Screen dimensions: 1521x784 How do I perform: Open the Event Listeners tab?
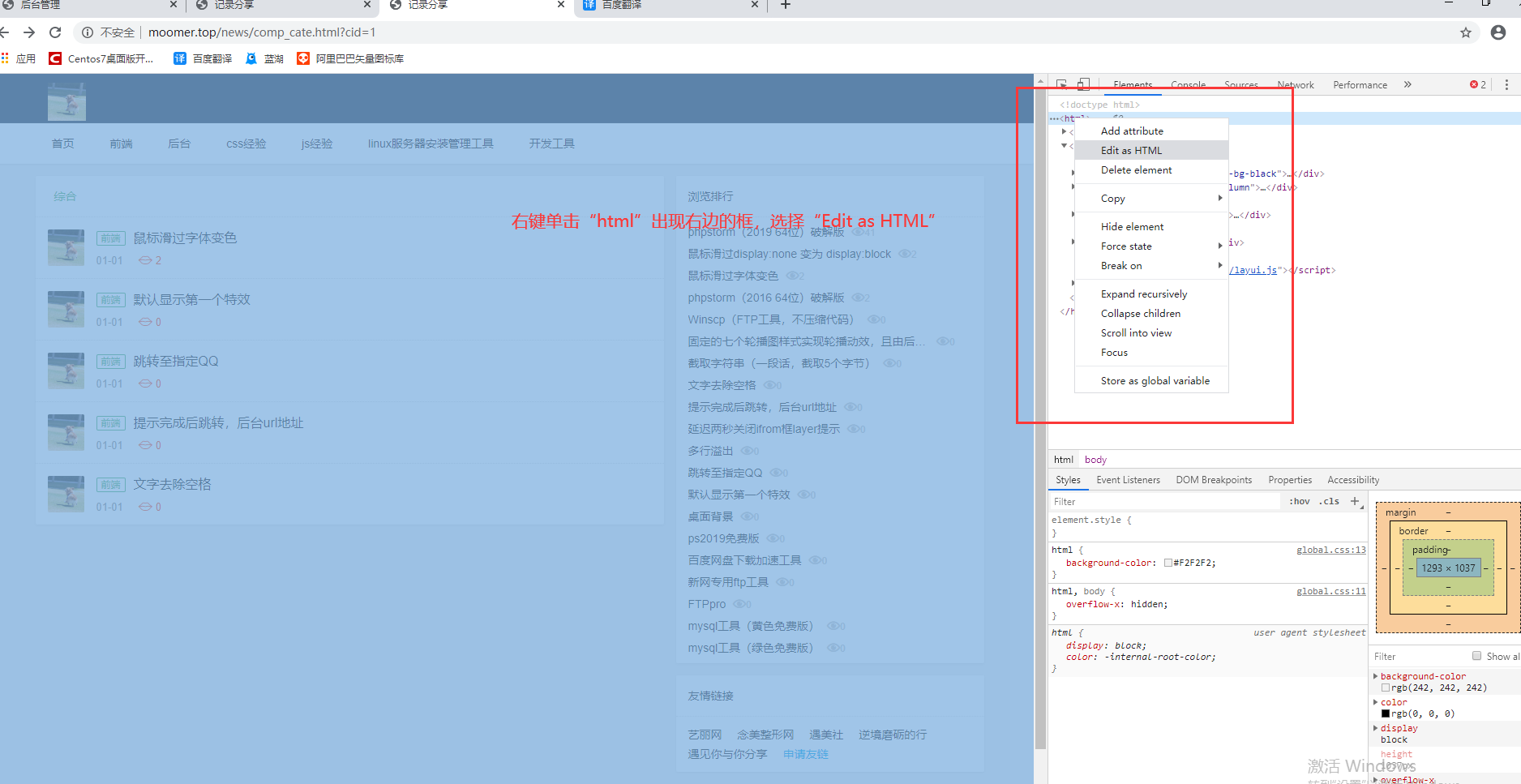pyautogui.click(x=1128, y=480)
